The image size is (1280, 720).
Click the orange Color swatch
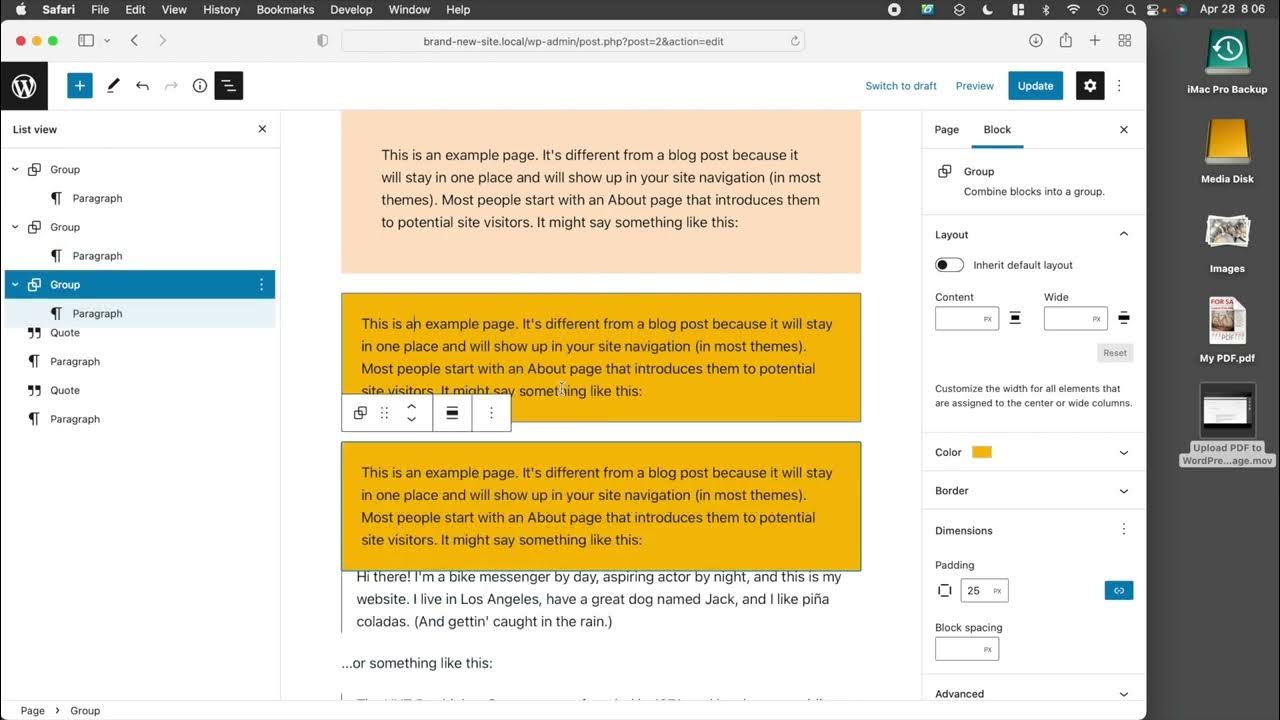[982, 452]
